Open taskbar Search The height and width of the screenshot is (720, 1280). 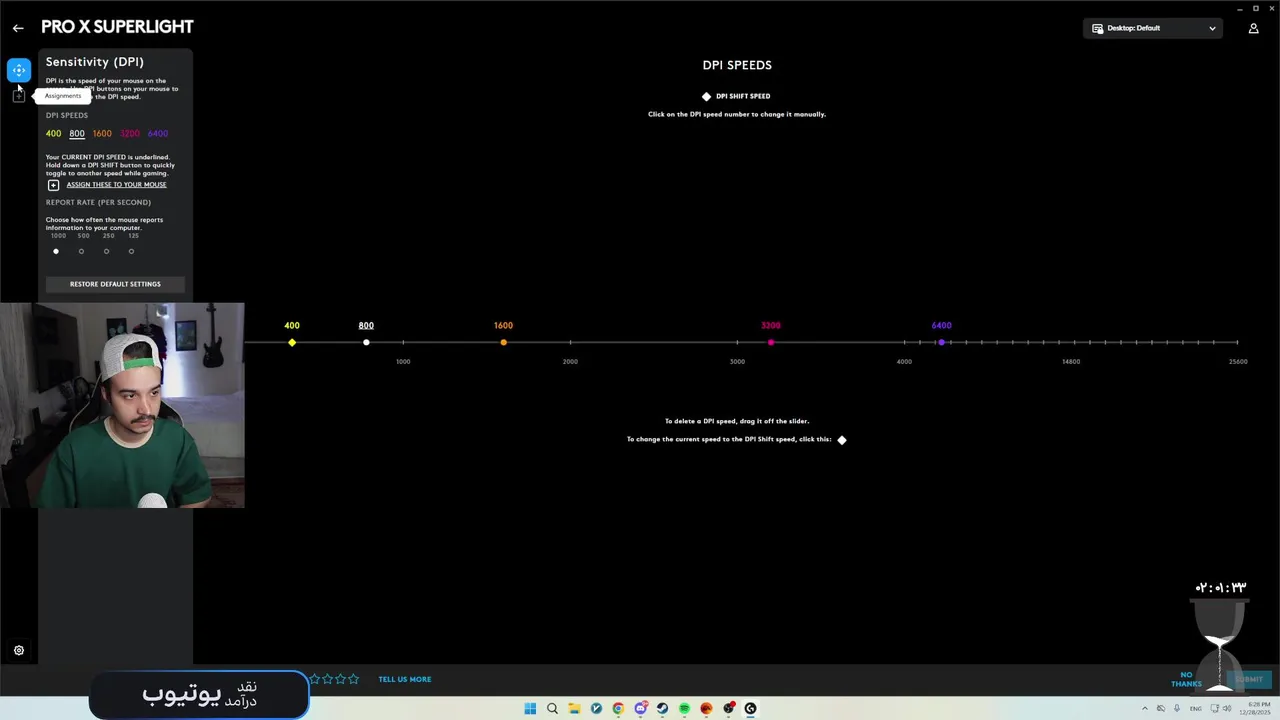tap(552, 709)
